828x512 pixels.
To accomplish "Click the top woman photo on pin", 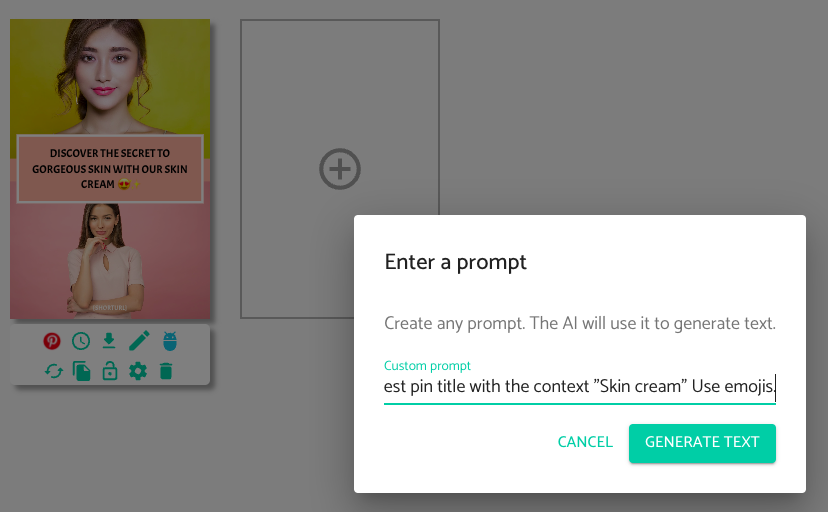I will 110,75.
